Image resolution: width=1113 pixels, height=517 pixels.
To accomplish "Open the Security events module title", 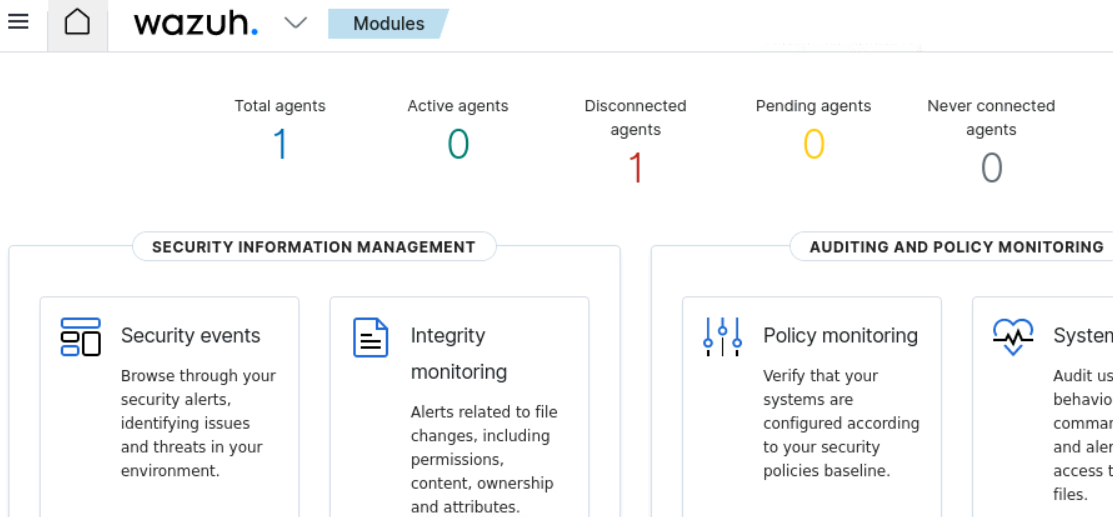I will click(x=190, y=336).
